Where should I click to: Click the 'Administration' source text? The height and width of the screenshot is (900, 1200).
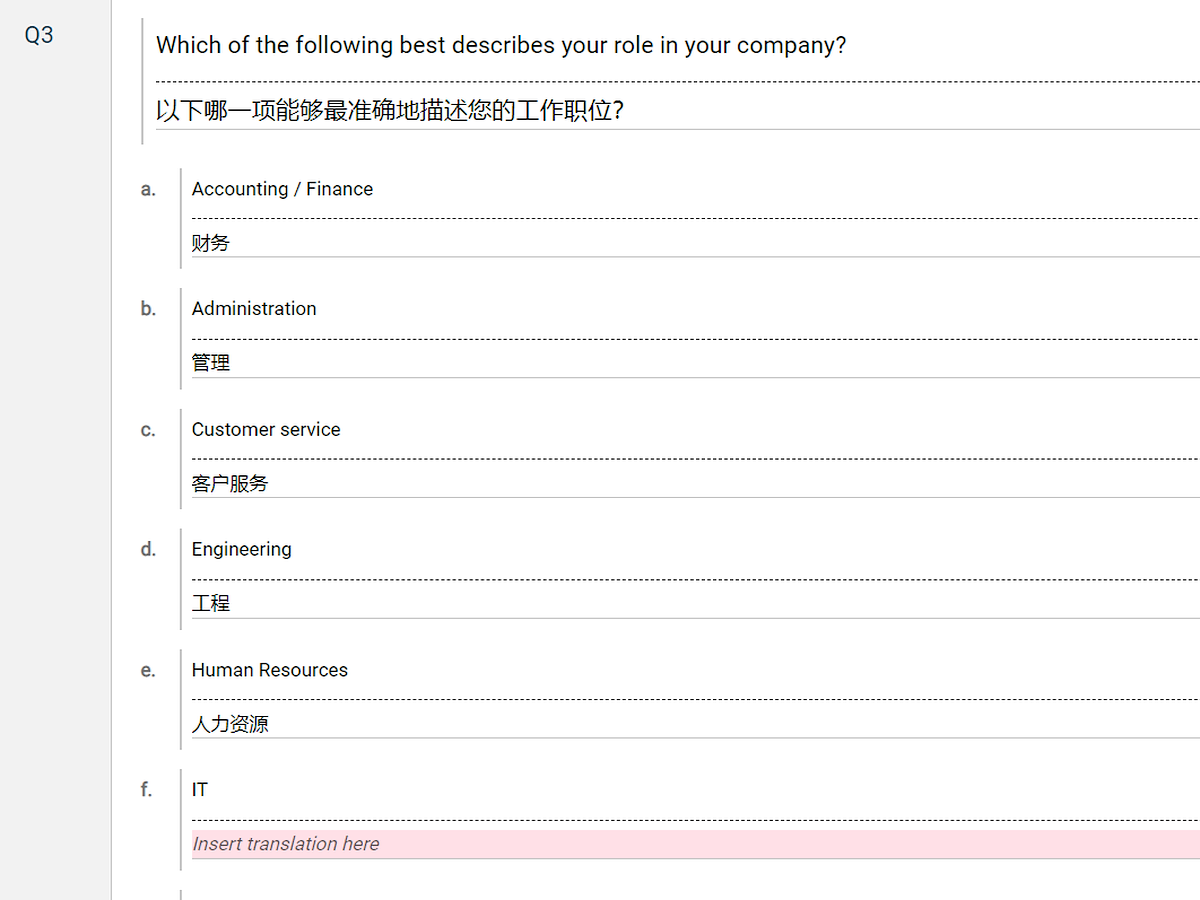pos(254,309)
